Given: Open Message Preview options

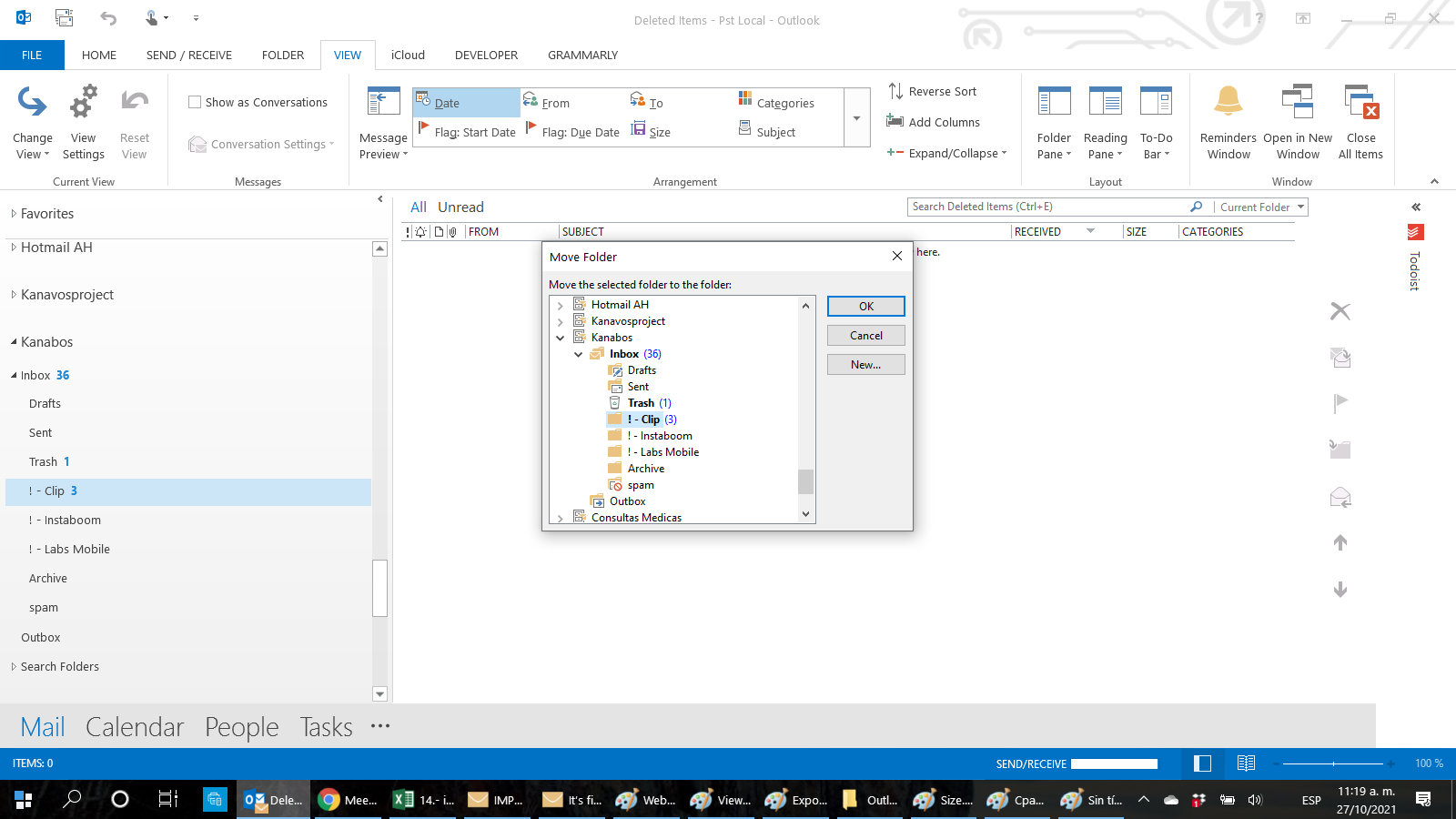Looking at the screenshot, I should pyautogui.click(x=383, y=124).
